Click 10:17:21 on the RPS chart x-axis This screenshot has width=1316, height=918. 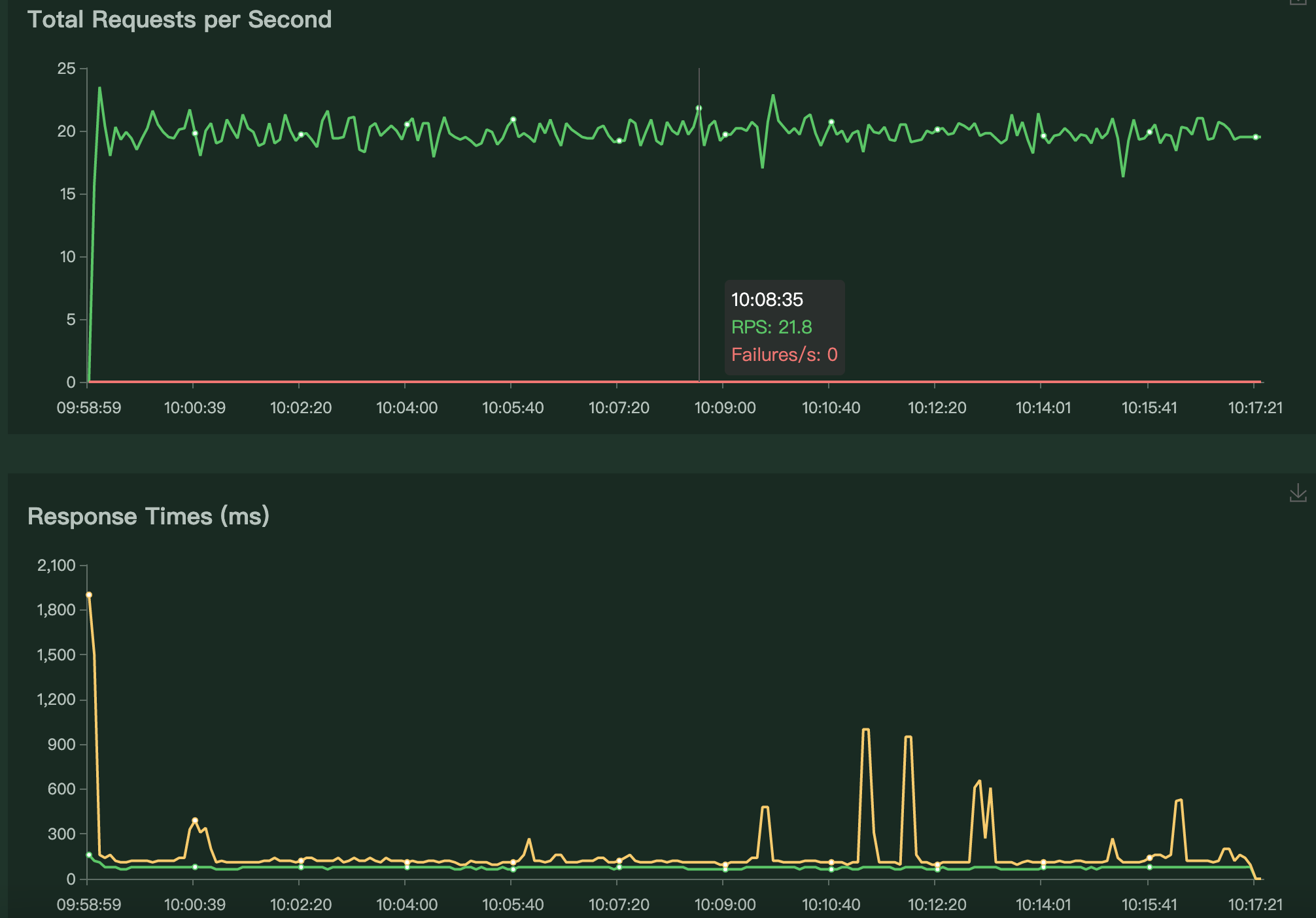(1255, 408)
